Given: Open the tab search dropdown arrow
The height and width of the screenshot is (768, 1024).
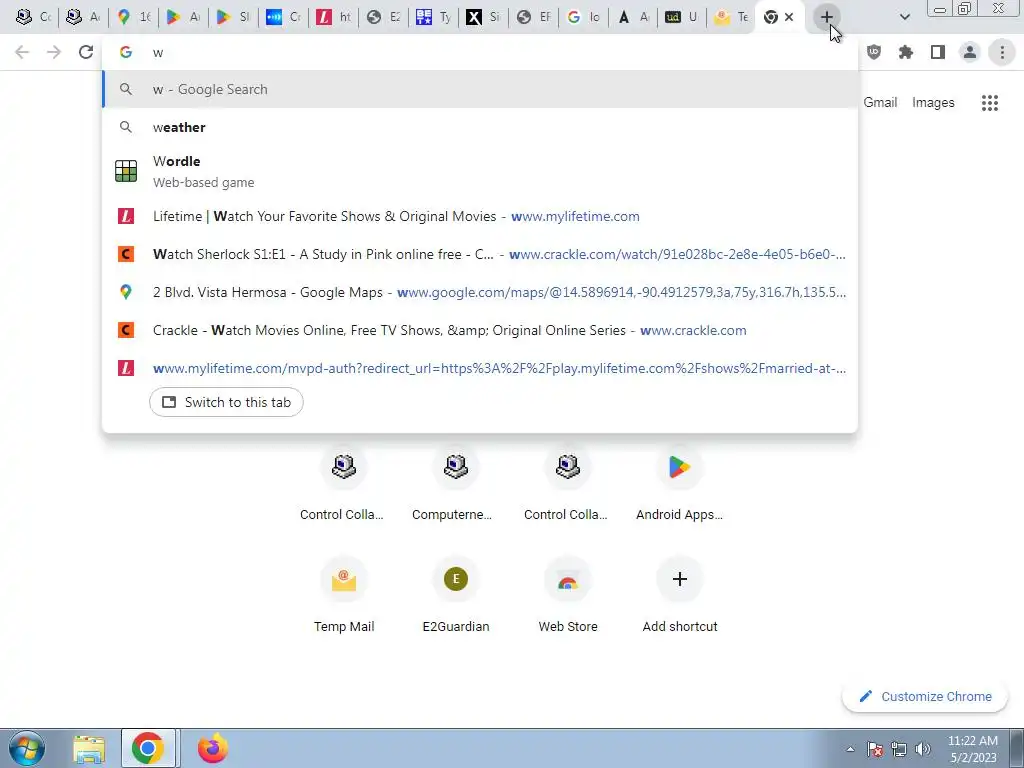Looking at the screenshot, I should click(x=904, y=17).
